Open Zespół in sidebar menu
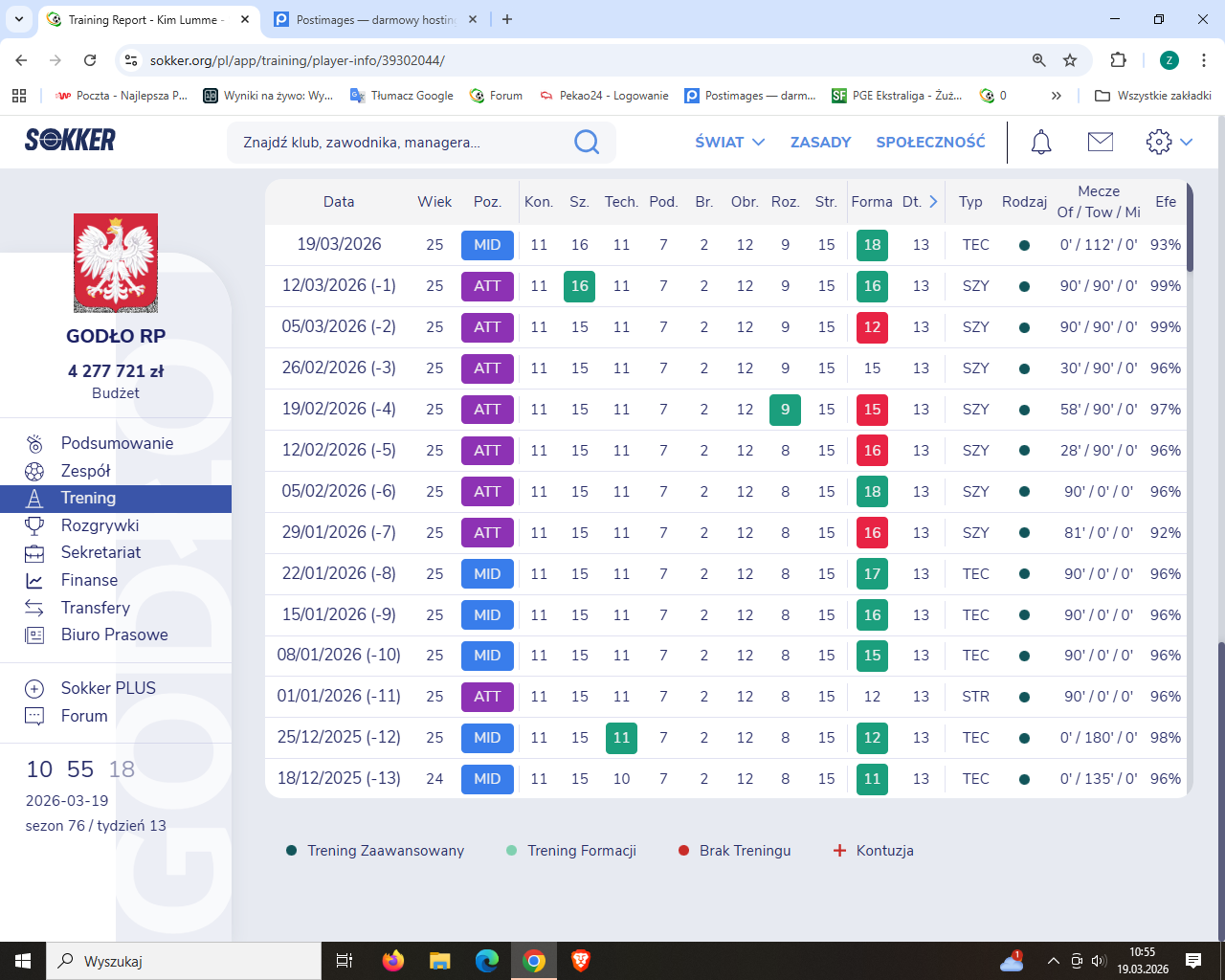This screenshot has height=980, width=1225. point(86,471)
